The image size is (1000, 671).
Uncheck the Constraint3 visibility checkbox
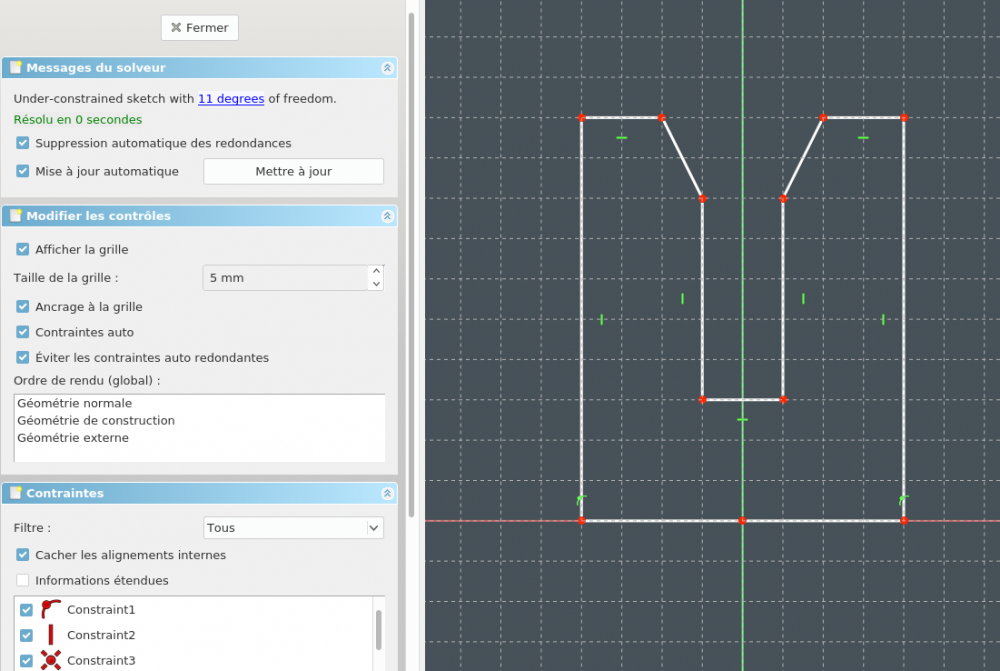[x=26, y=661]
